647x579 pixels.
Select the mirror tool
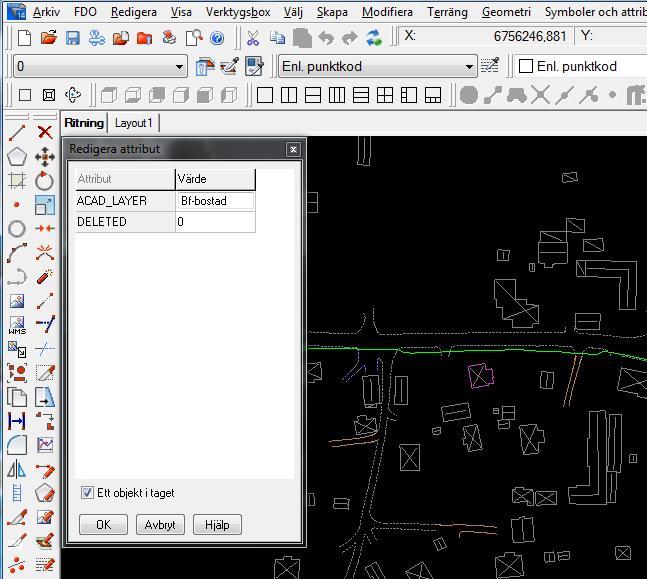tap(17, 469)
